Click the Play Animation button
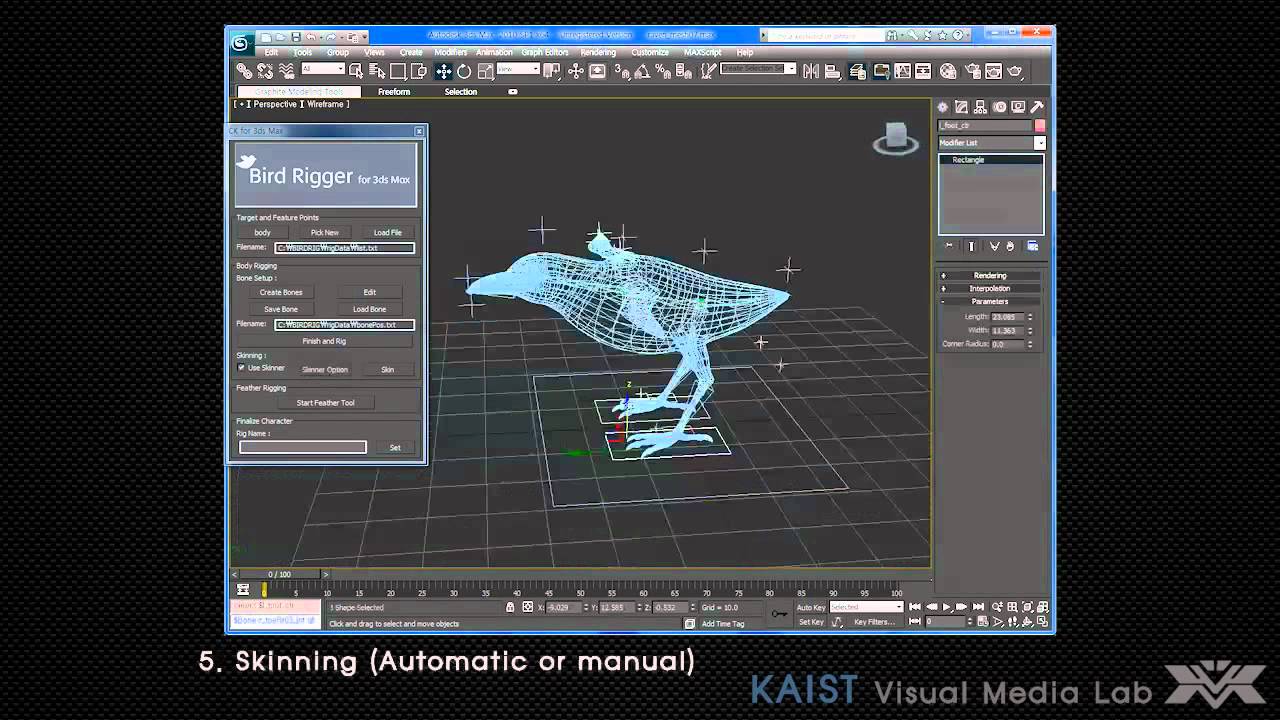The width and height of the screenshot is (1280, 720). point(946,607)
